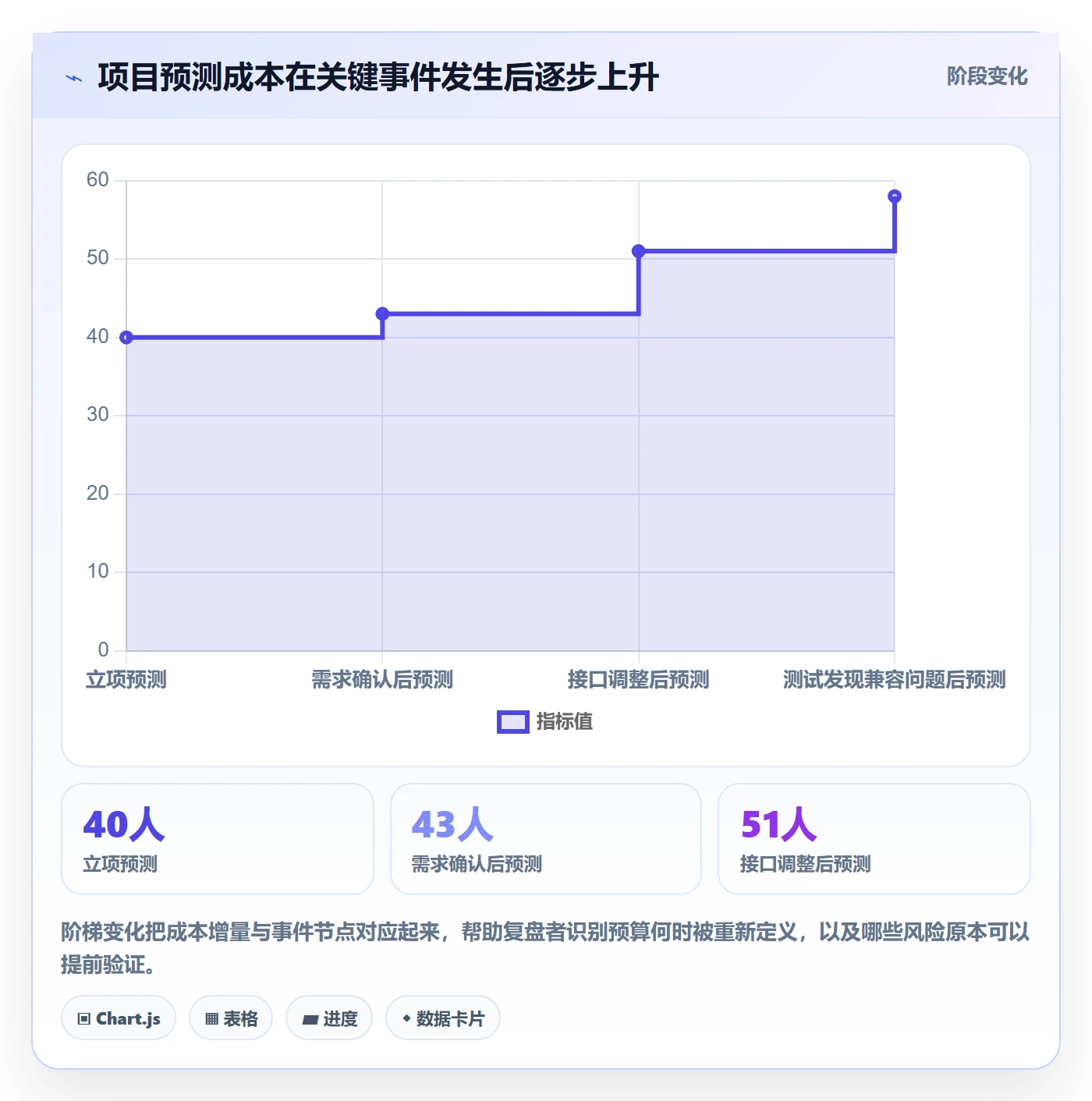The image size is (1092, 1101).
Task: Click the description paragraph starting with 阶梯变化
Action: [x=546, y=948]
